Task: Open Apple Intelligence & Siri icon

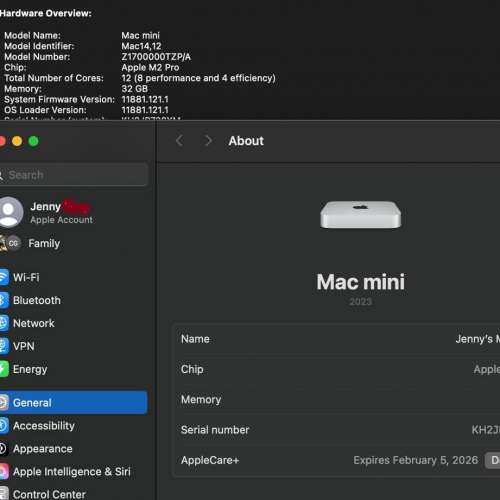Action: [x=4, y=472]
